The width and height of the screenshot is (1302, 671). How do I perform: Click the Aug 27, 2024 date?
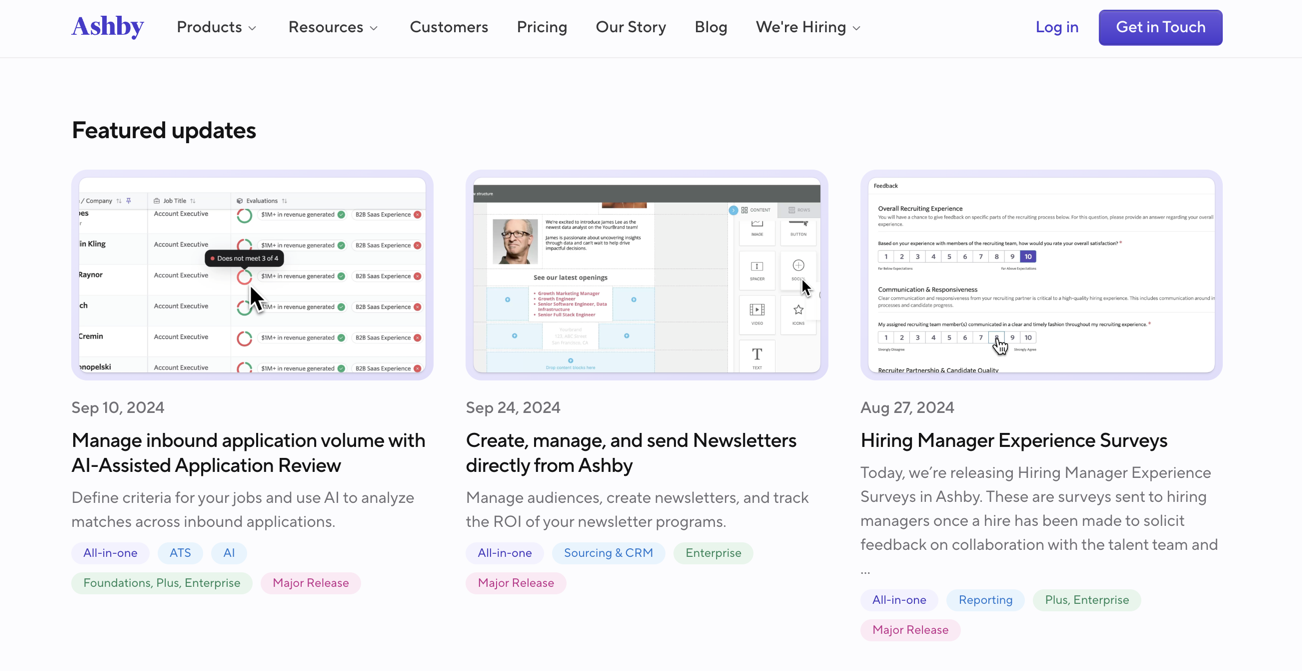(x=907, y=407)
